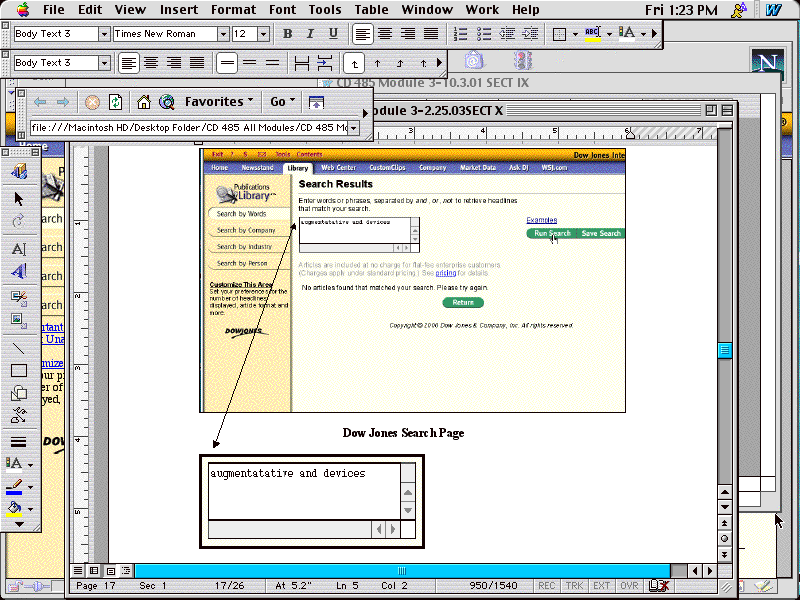
Task: Refresh the current page
Action: (116, 102)
